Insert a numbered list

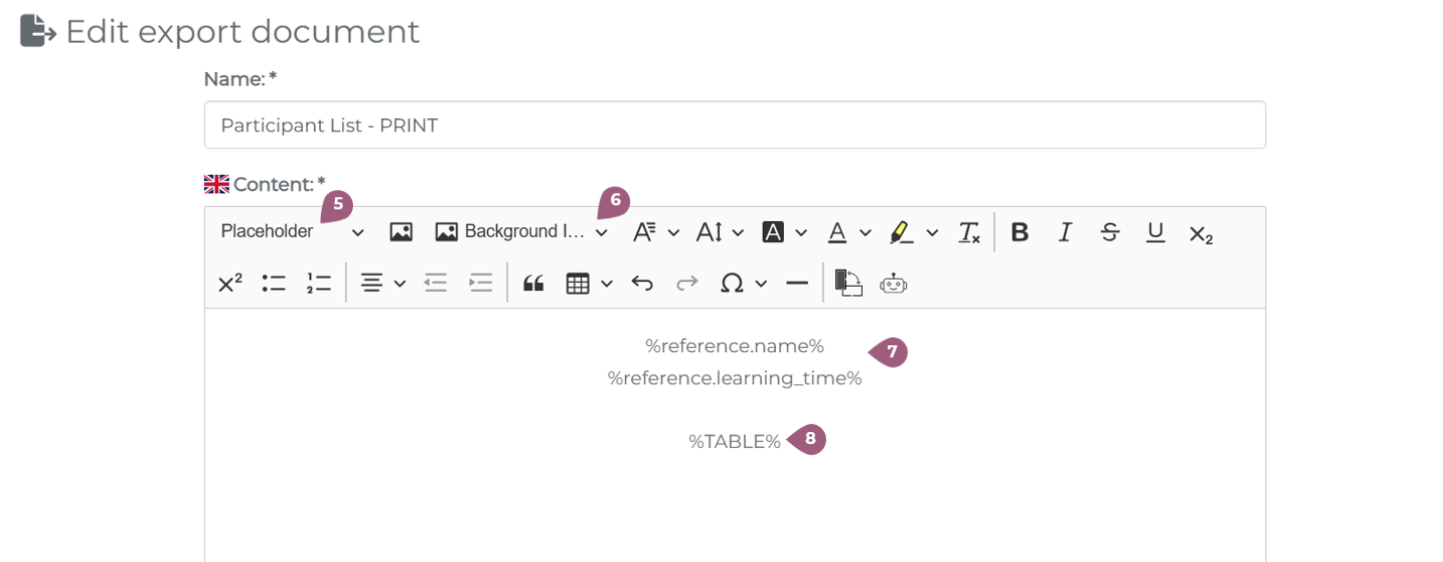pyautogui.click(x=319, y=283)
